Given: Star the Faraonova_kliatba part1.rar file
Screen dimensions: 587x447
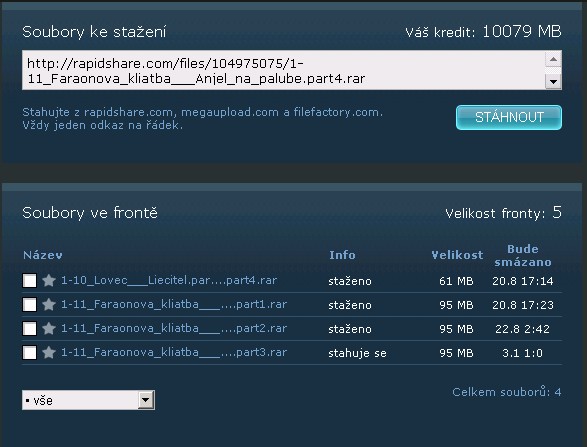Looking at the screenshot, I should tap(49, 304).
